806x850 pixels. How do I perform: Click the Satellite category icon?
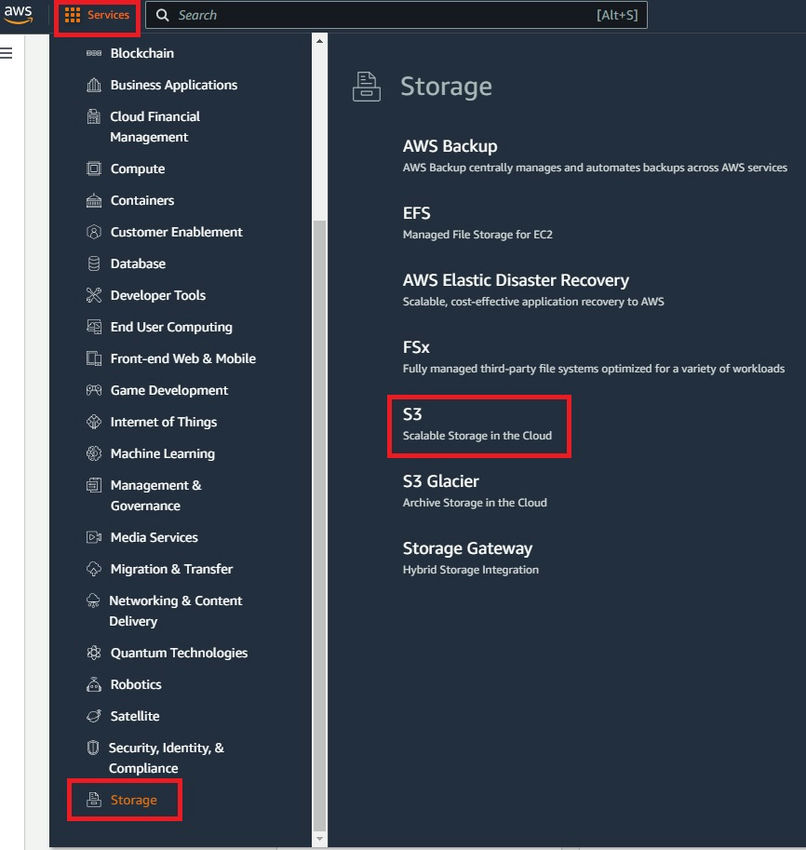click(x=94, y=716)
